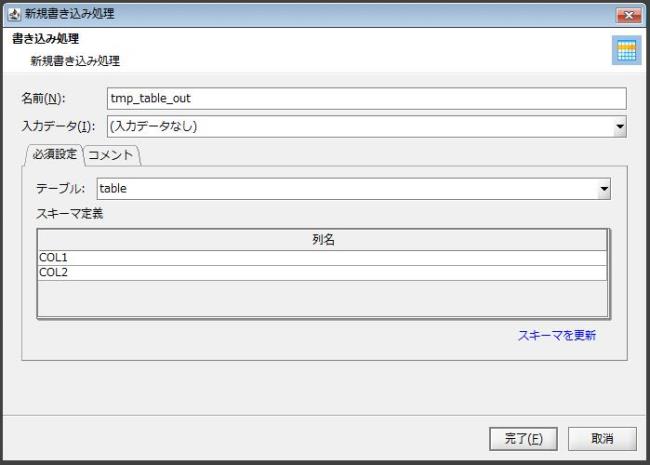Viewport: 650px width, 465px height.
Task: Click the スキーマ定義 label text
Action: (x=70, y=213)
